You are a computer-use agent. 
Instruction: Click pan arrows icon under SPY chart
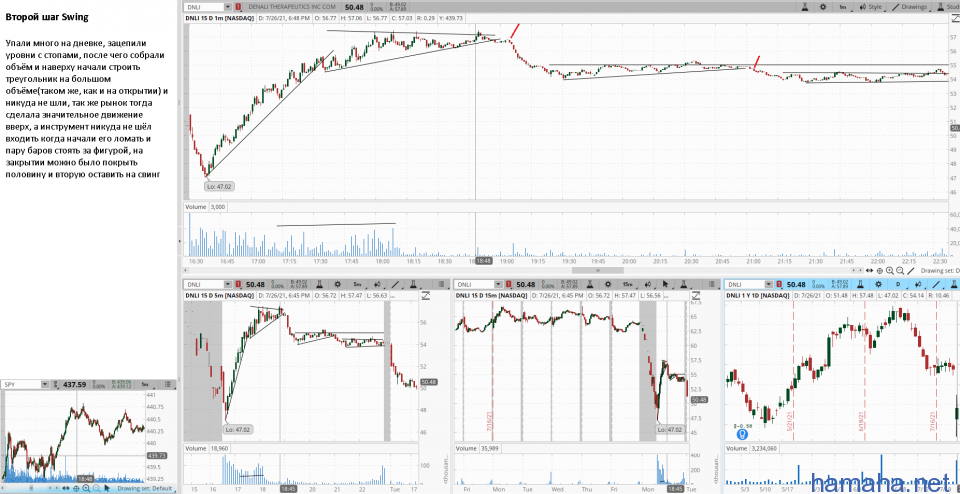click(66, 488)
